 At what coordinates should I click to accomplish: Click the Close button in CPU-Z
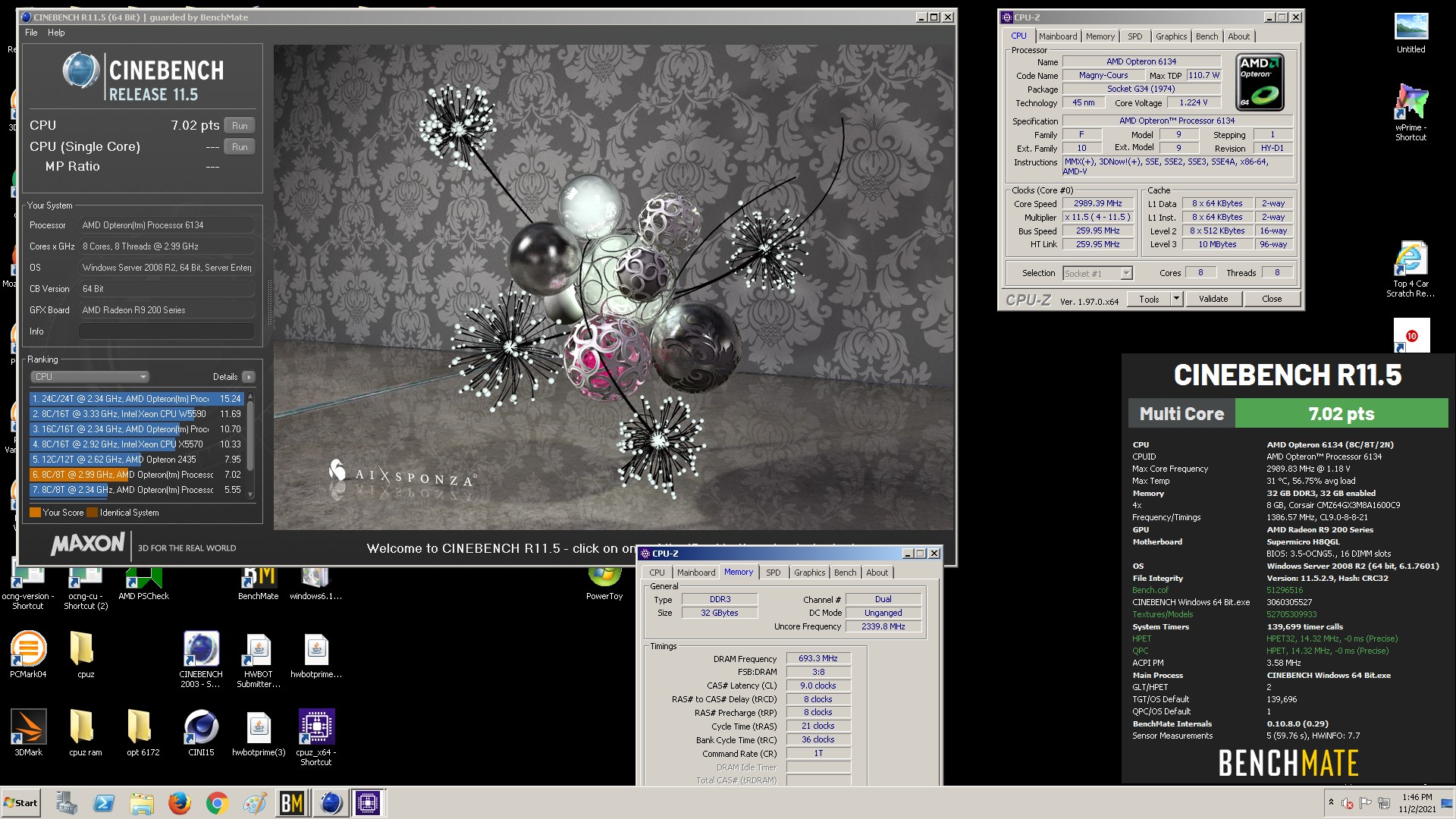[x=1272, y=299]
